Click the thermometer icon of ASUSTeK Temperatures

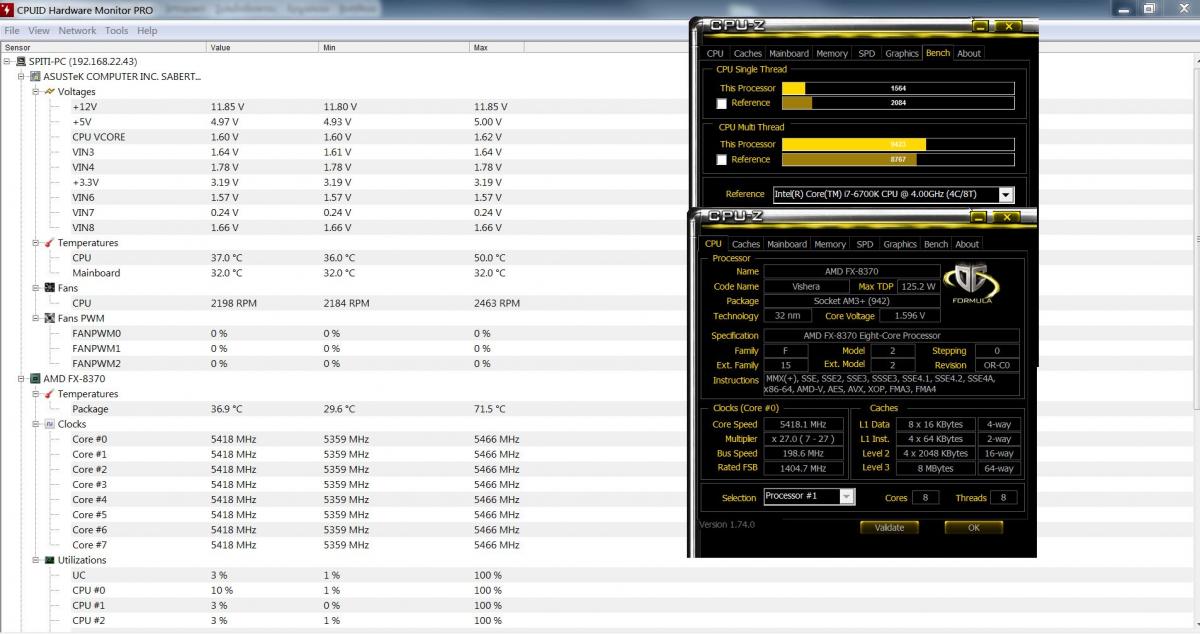click(49, 243)
